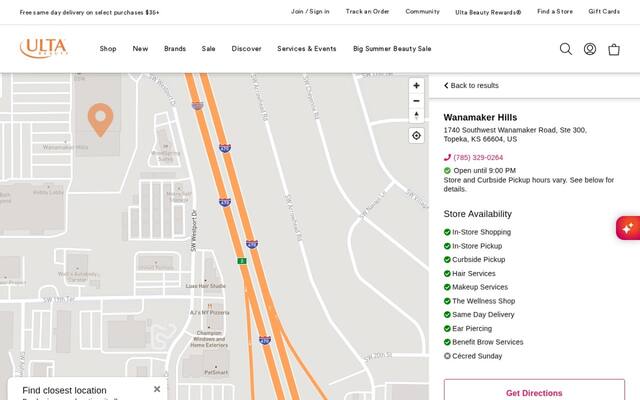640x400 pixels.
Task: Open the Shop menu
Action: point(108,49)
